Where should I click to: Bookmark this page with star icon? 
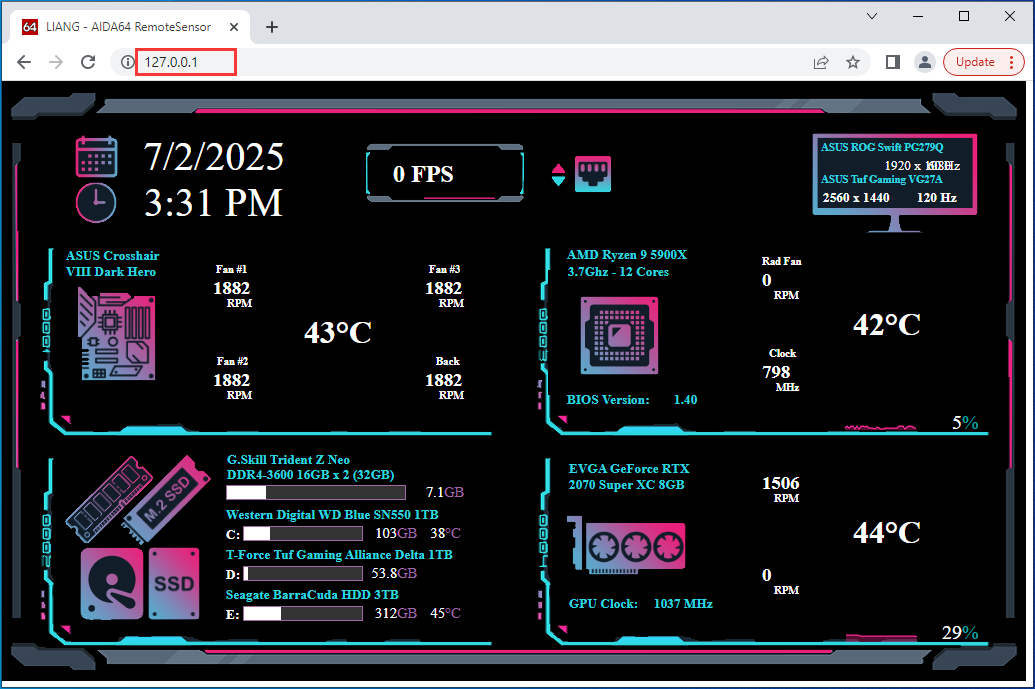pos(853,62)
